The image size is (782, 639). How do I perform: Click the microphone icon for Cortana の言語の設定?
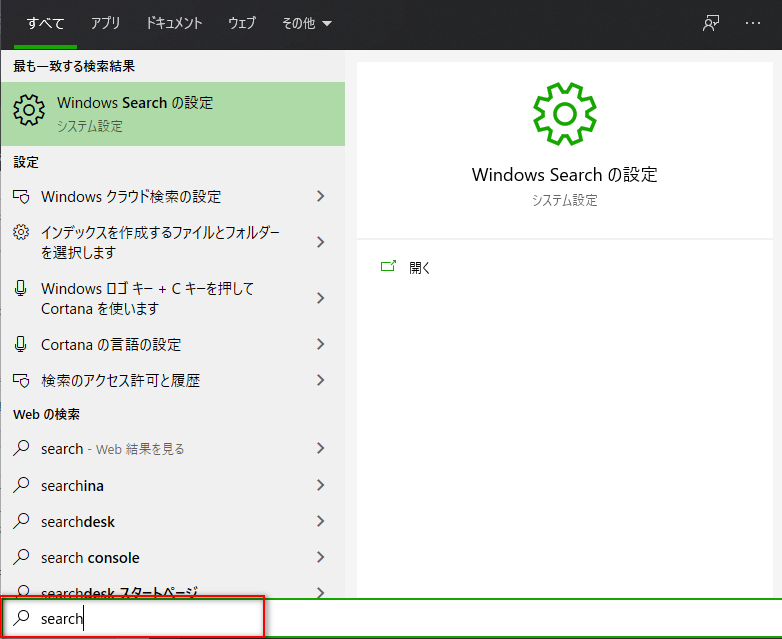pos(21,344)
